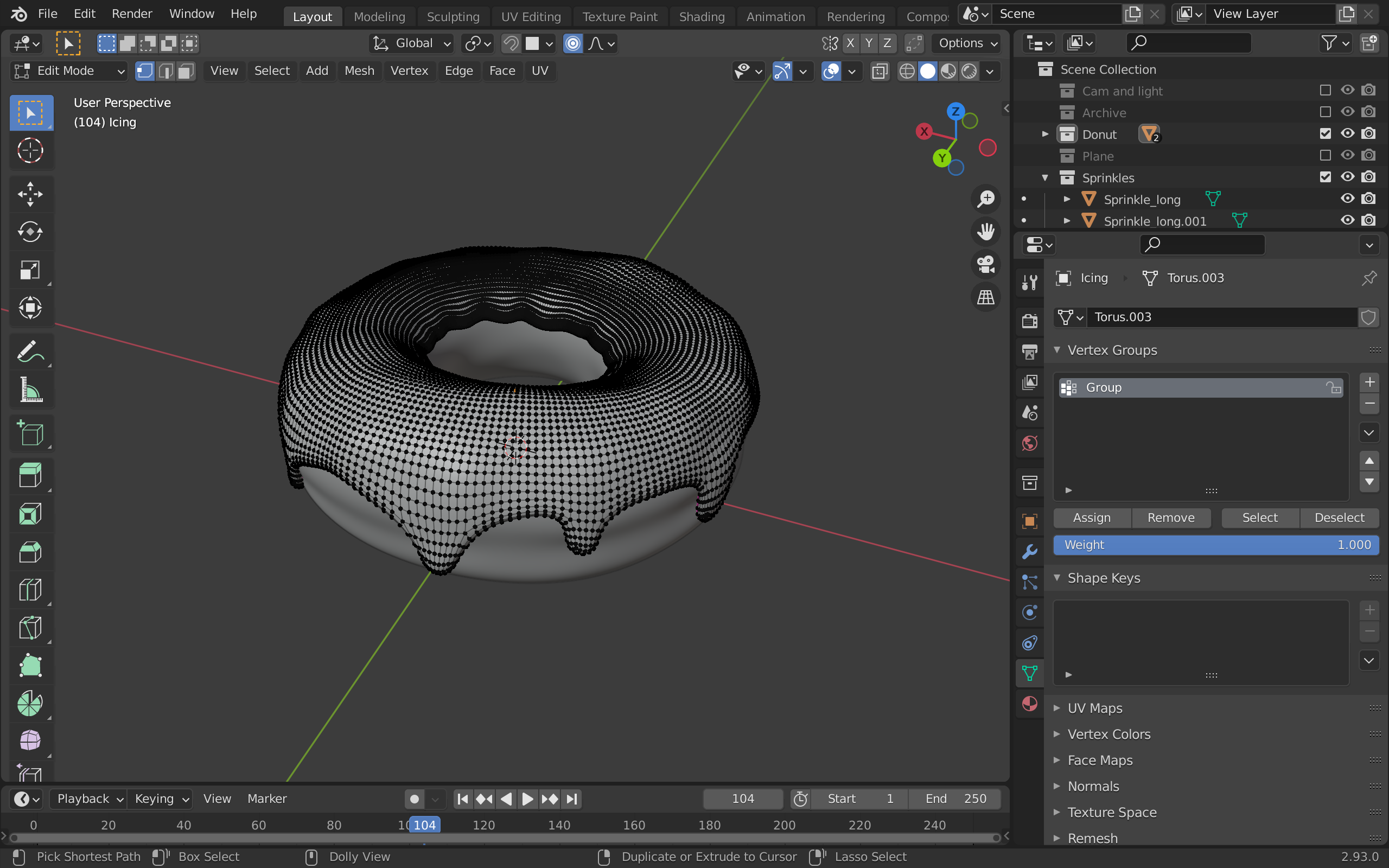Collapse the Vertex Groups panel
The height and width of the screenshot is (868, 1389).
tap(1112, 350)
